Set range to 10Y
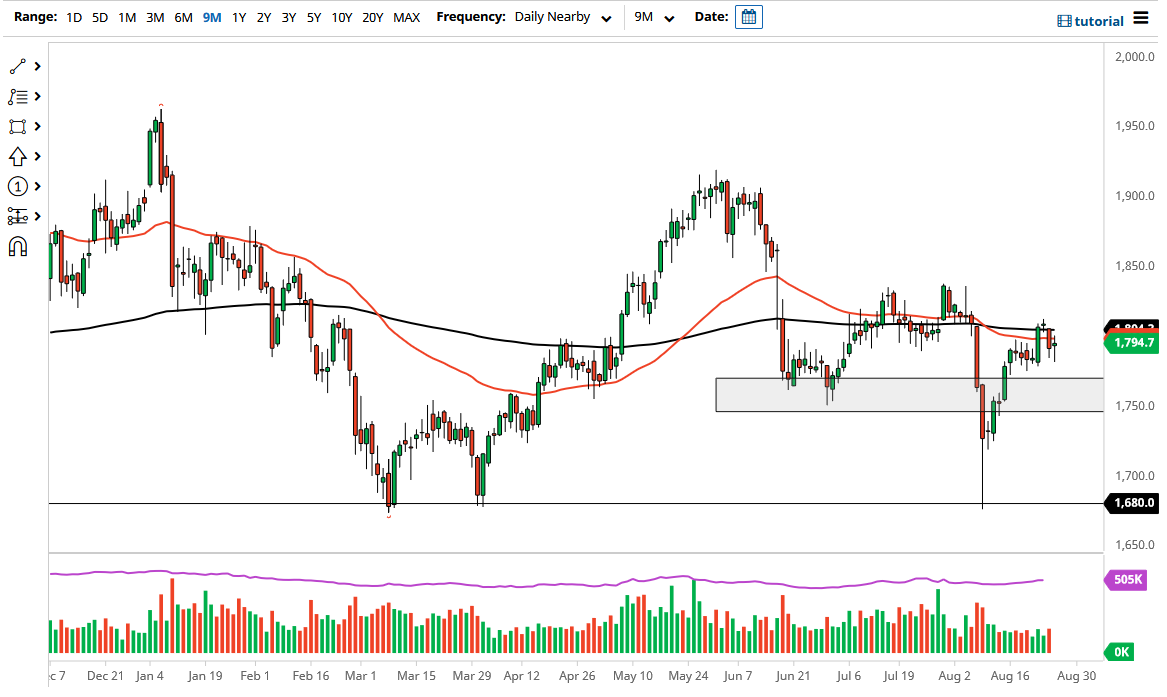 [342, 17]
